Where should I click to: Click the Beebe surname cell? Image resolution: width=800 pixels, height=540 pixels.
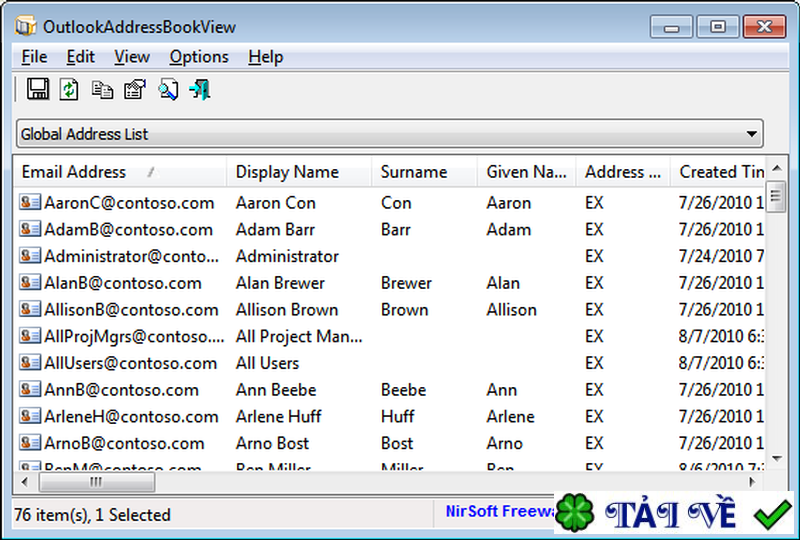click(403, 389)
